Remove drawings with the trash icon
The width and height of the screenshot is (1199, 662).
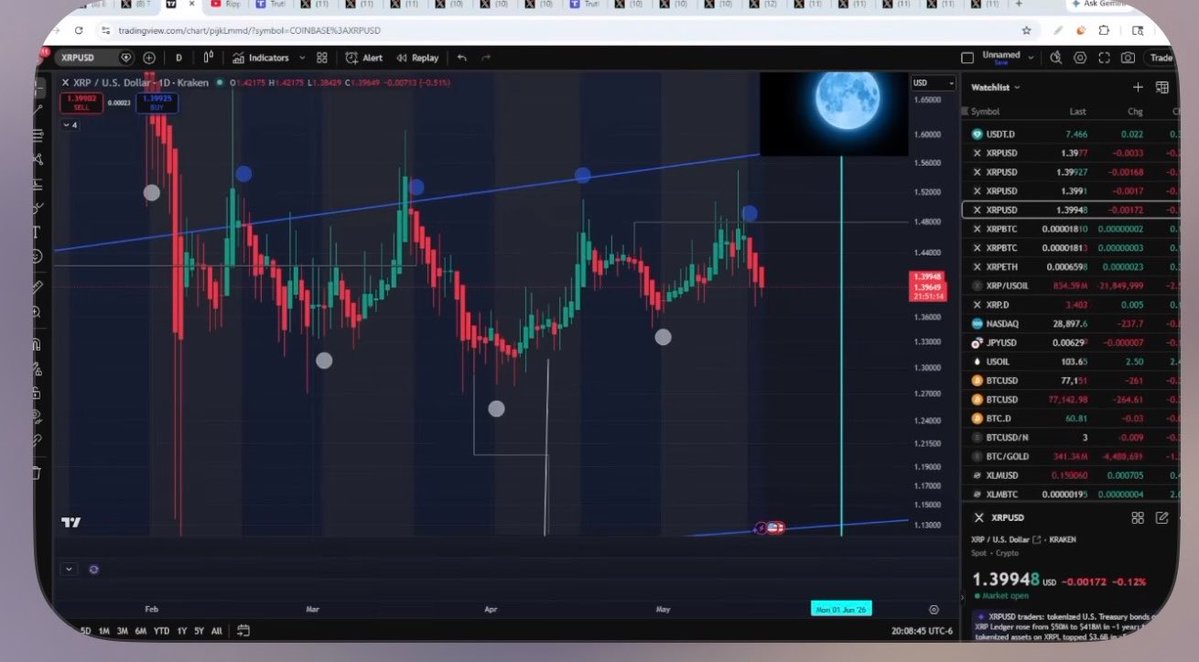tap(37, 473)
